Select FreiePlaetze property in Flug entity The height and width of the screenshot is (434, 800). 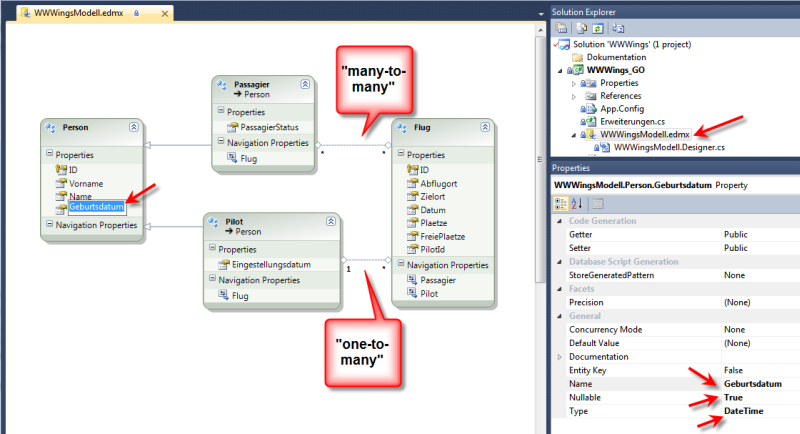442,236
